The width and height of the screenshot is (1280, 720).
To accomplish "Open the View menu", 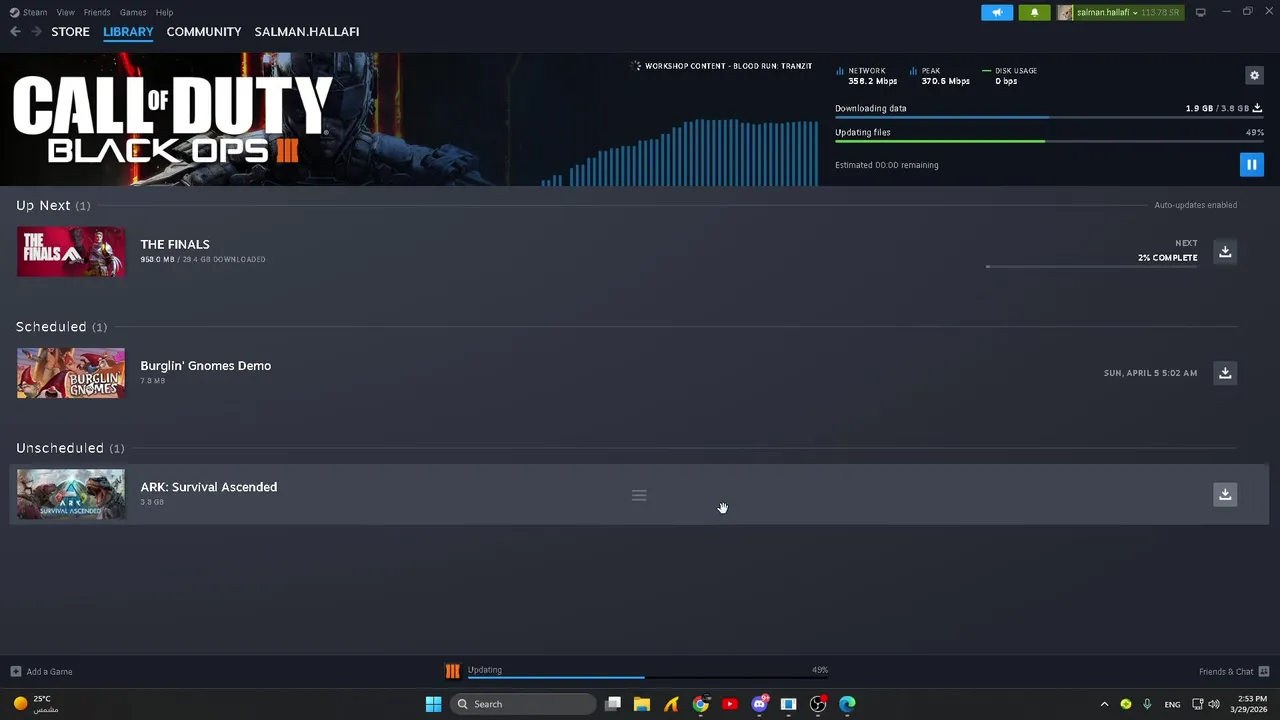I will (x=65, y=12).
